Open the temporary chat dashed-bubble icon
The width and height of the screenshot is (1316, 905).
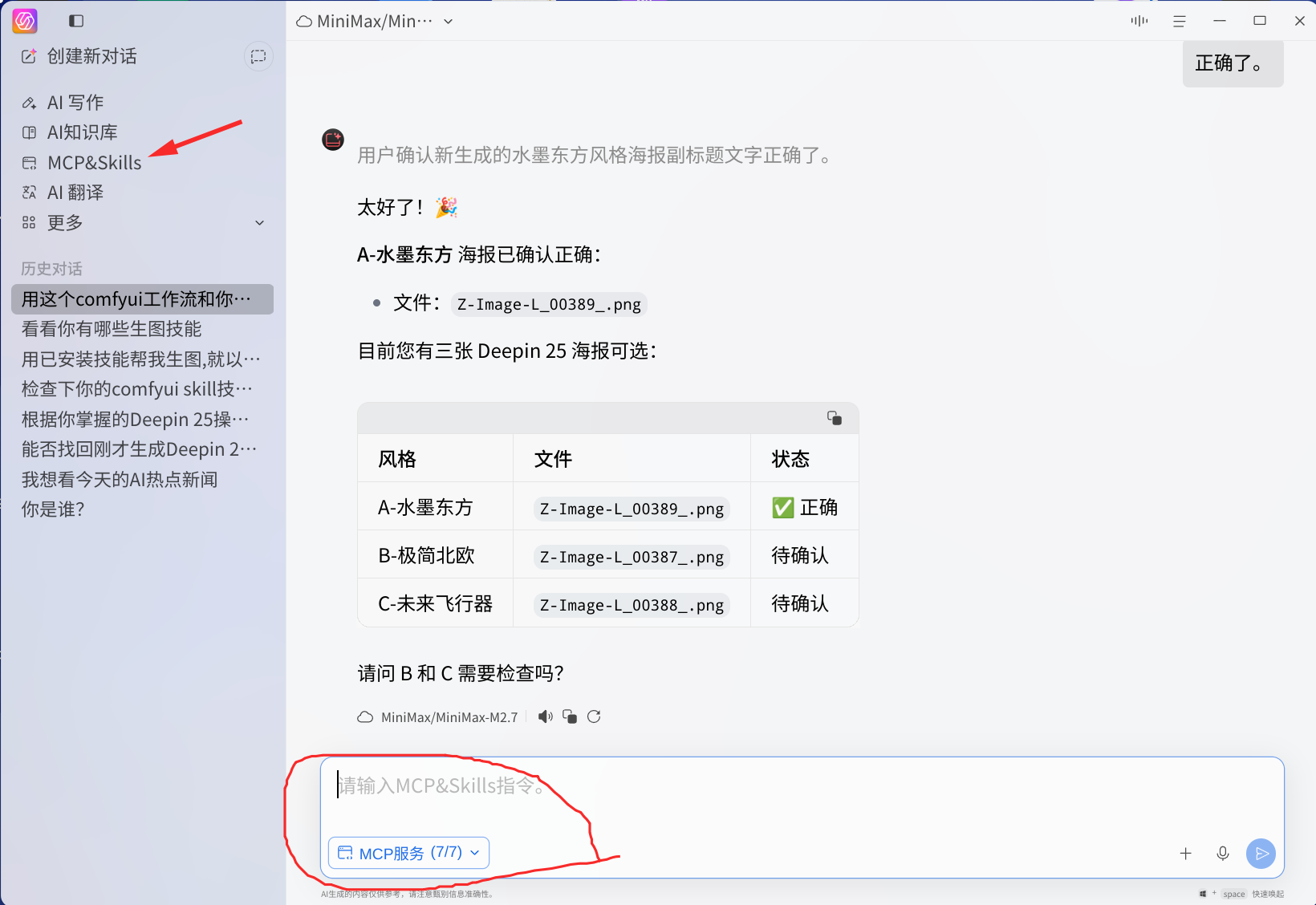pyautogui.click(x=258, y=56)
